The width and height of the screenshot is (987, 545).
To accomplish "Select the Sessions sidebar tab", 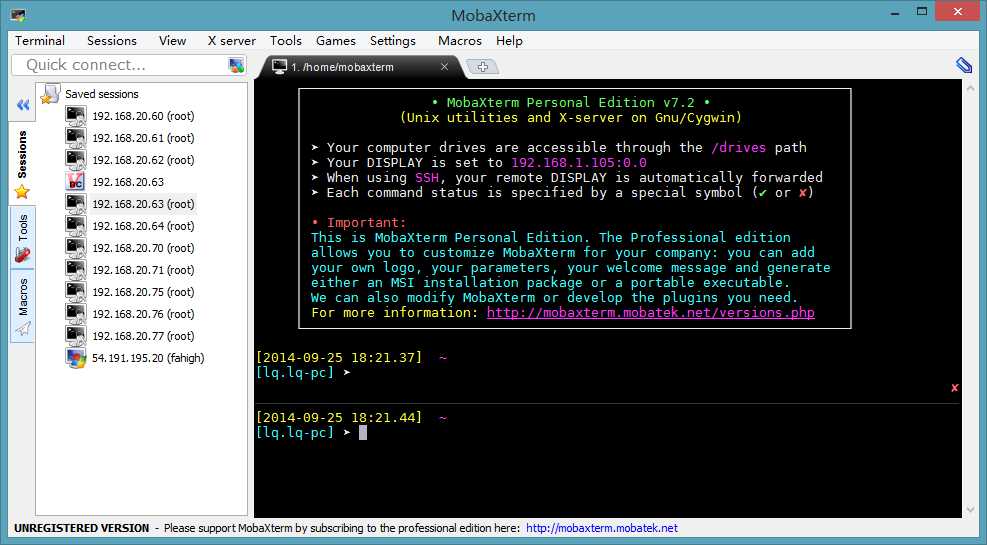I will tap(22, 164).
